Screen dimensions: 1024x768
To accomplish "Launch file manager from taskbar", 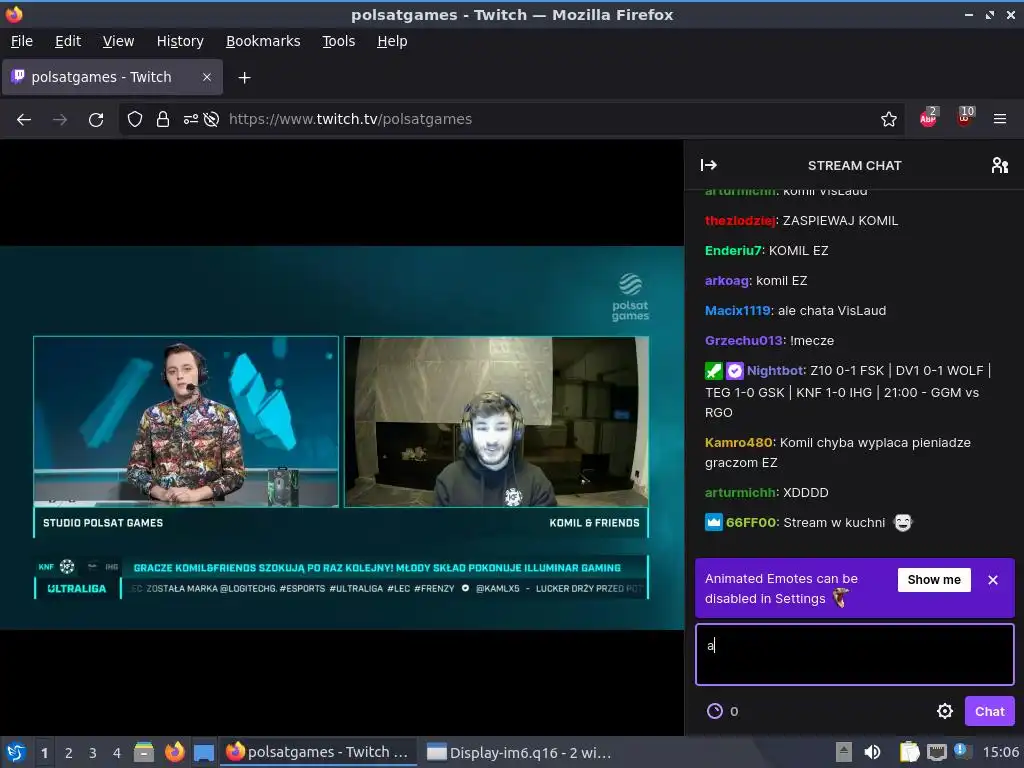I will tap(144, 753).
